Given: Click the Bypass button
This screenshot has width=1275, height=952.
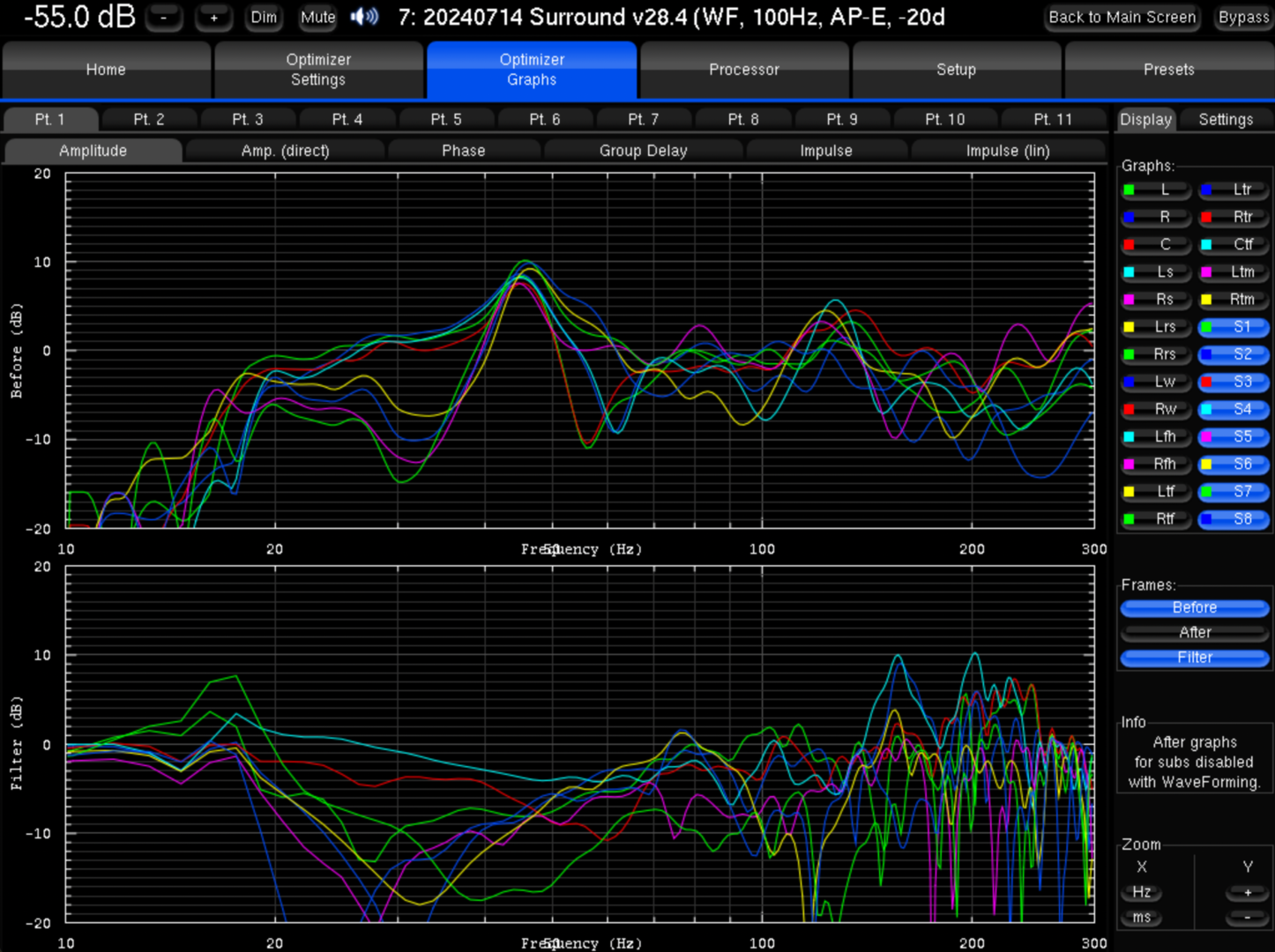Looking at the screenshot, I should click(1243, 18).
